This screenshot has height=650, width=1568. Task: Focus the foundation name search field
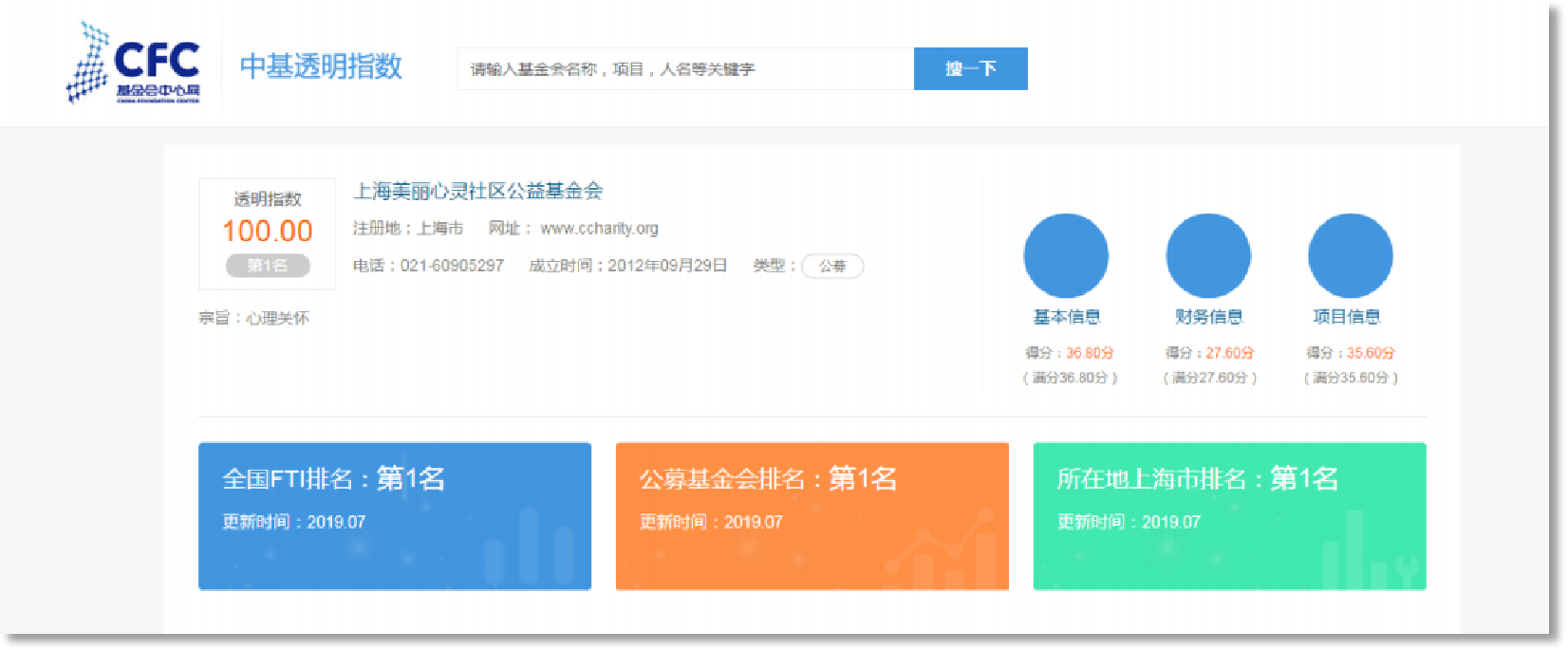(685, 69)
